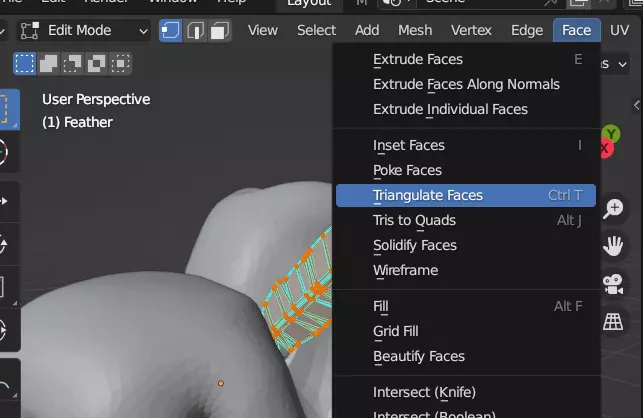Viewport: 643px width, 418px height.
Task: Set selection mode to extend
Action: pos(48,65)
